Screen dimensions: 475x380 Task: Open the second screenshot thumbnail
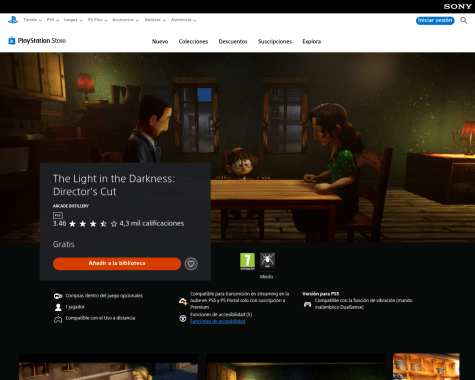pos(295,367)
